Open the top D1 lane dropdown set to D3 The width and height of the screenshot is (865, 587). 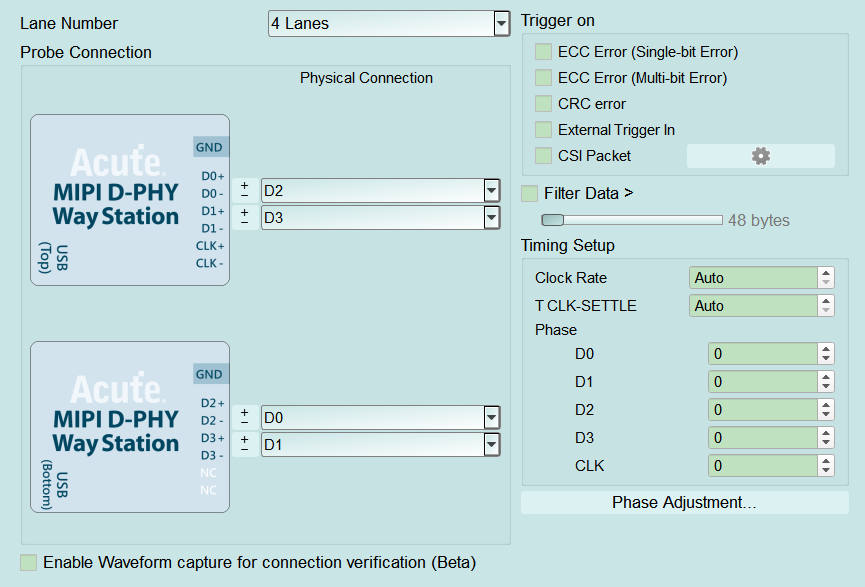tap(381, 218)
